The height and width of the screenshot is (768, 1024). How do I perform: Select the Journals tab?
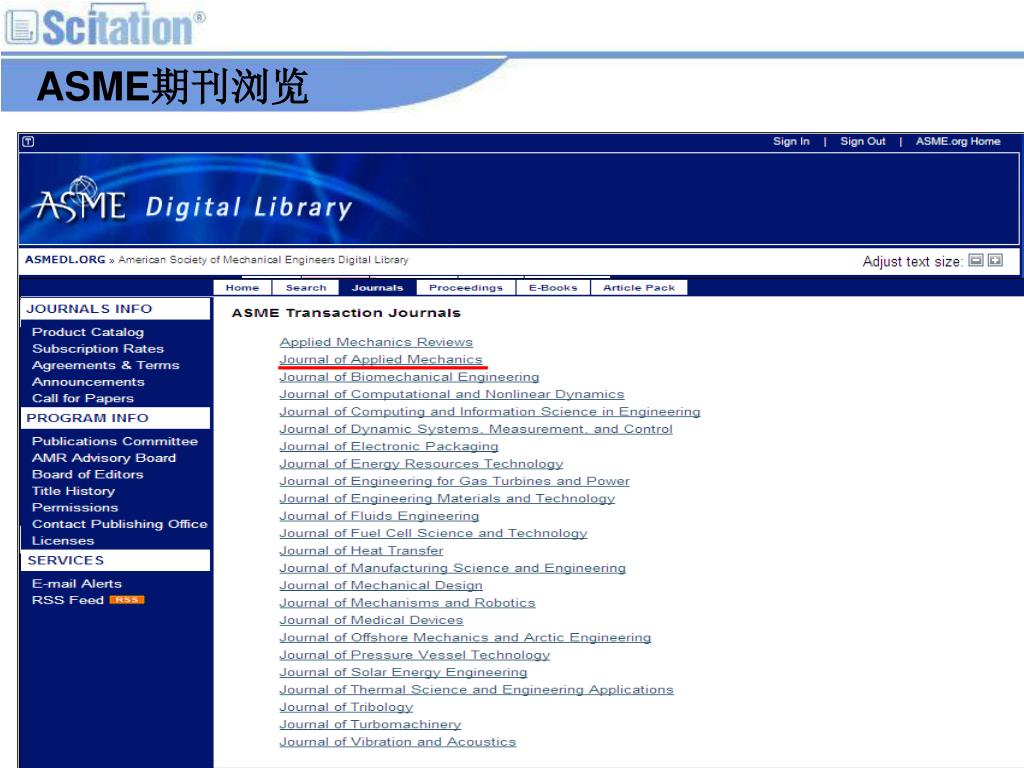(377, 287)
